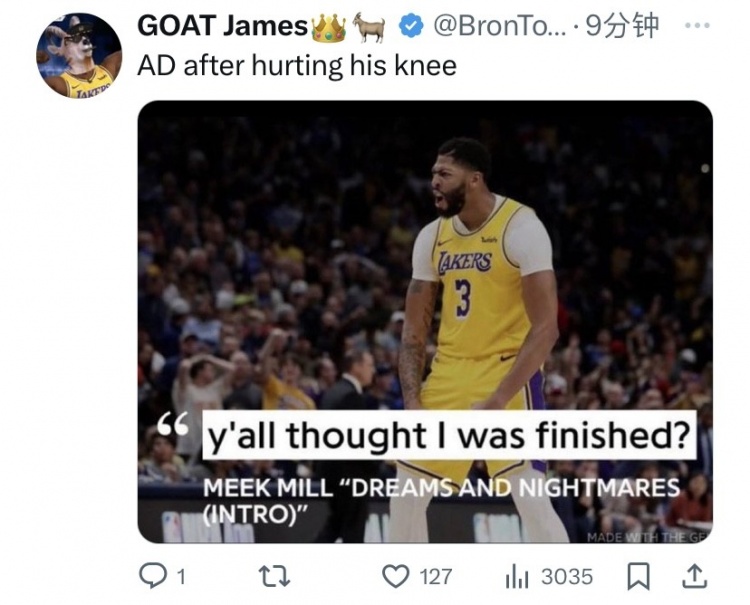Open the three-dot more options menu
Image resolution: width=750 pixels, height=605 pixels.
(696, 26)
